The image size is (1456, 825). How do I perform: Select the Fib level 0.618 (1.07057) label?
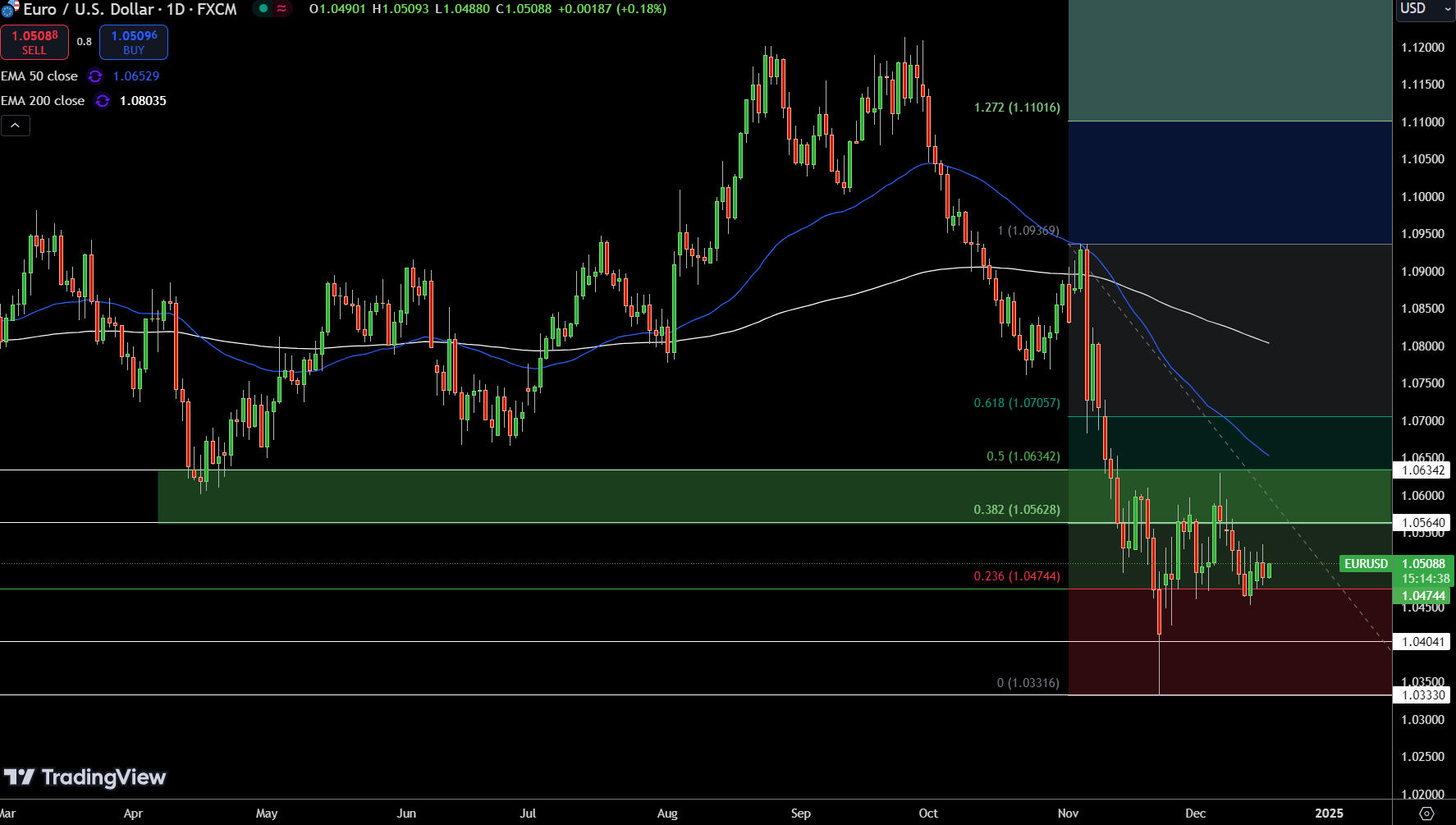tap(1017, 403)
